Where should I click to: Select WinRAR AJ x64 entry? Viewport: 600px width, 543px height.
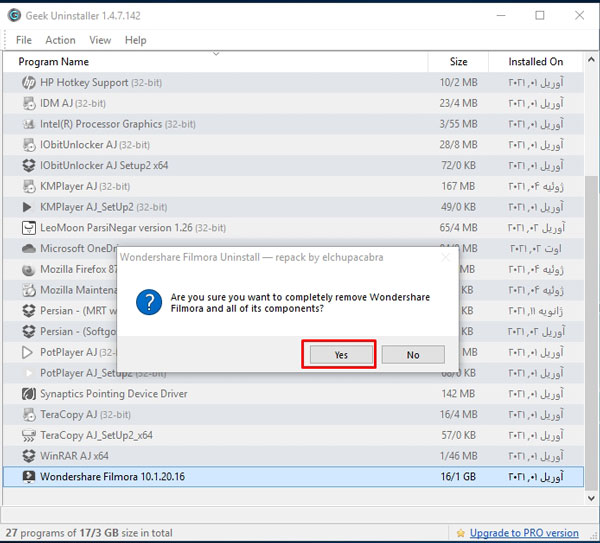pos(293,456)
